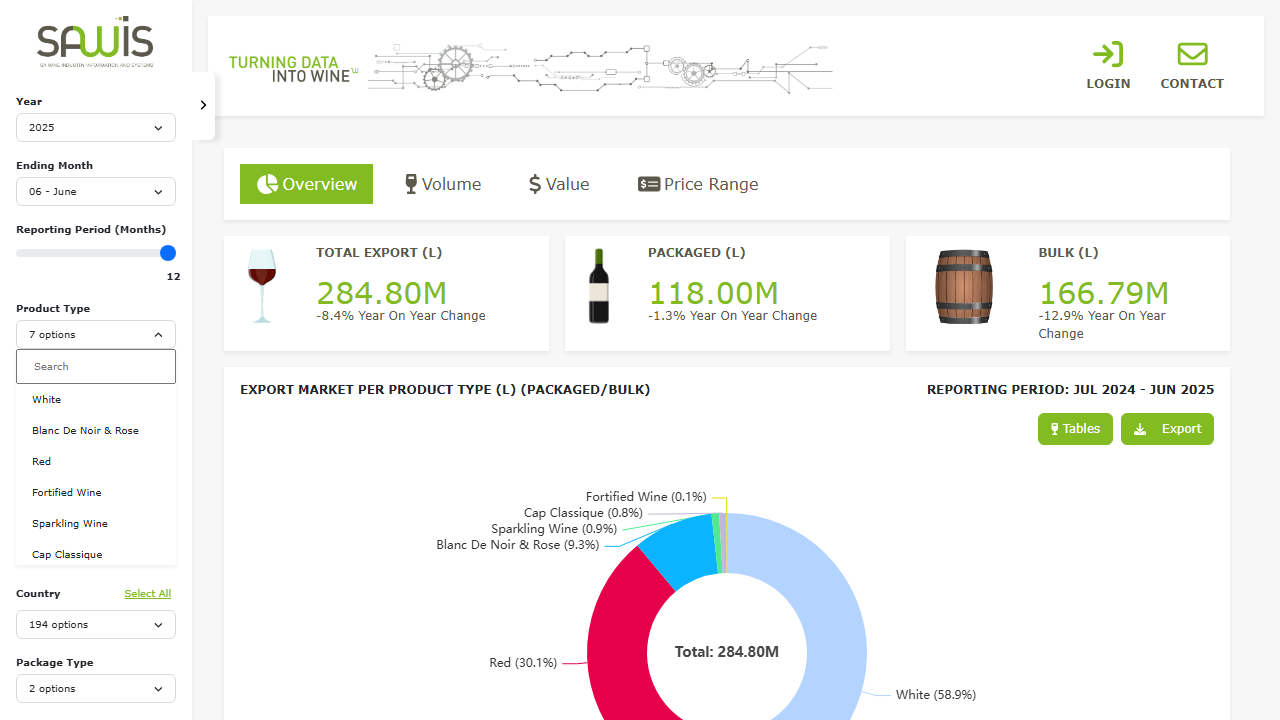Expand the Country 194 options dropdown
1280x720 pixels.
(96, 624)
